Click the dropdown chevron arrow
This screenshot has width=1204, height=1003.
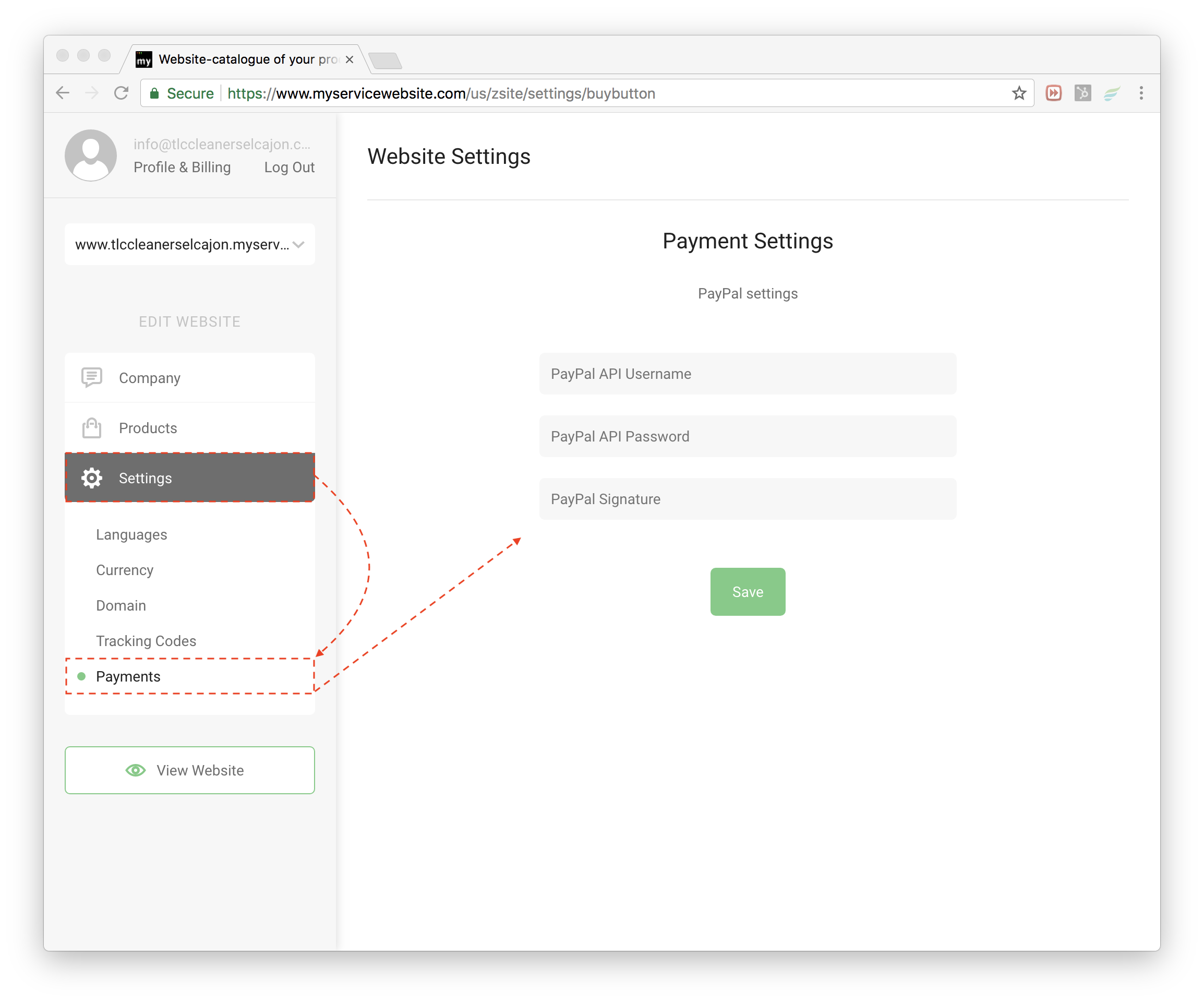tap(298, 244)
